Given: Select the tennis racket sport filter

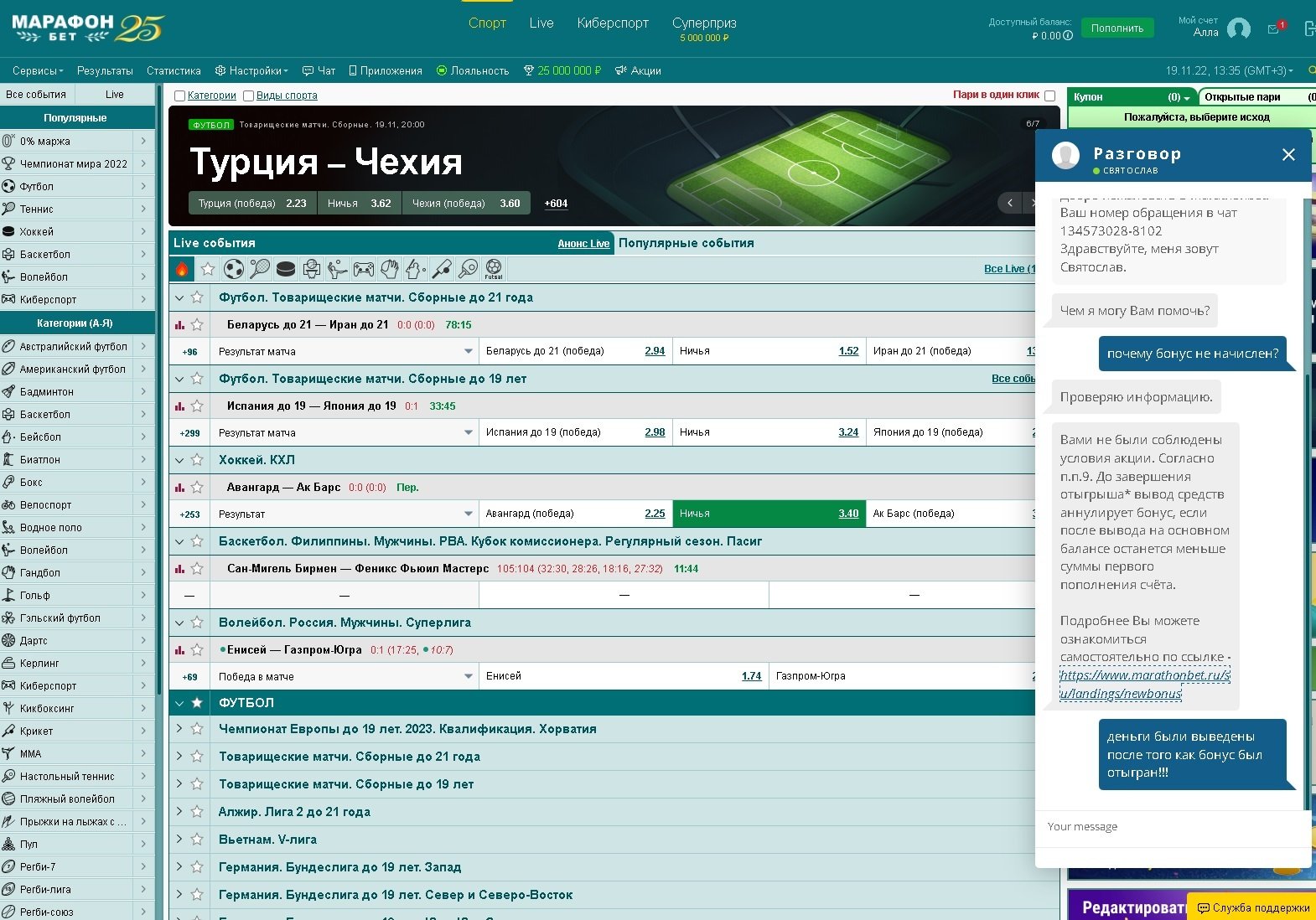Looking at the screenshot, I should coord(260,269).
